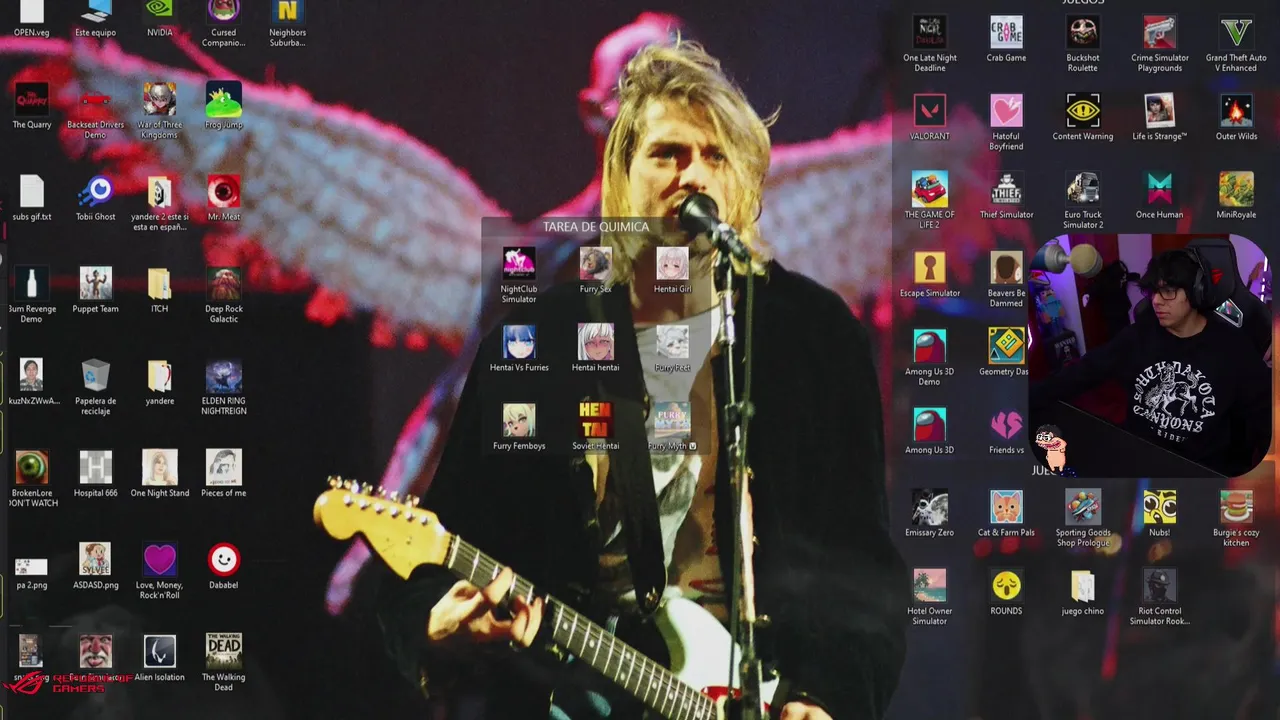Launch The Quarry shortcut

point(31,101)
